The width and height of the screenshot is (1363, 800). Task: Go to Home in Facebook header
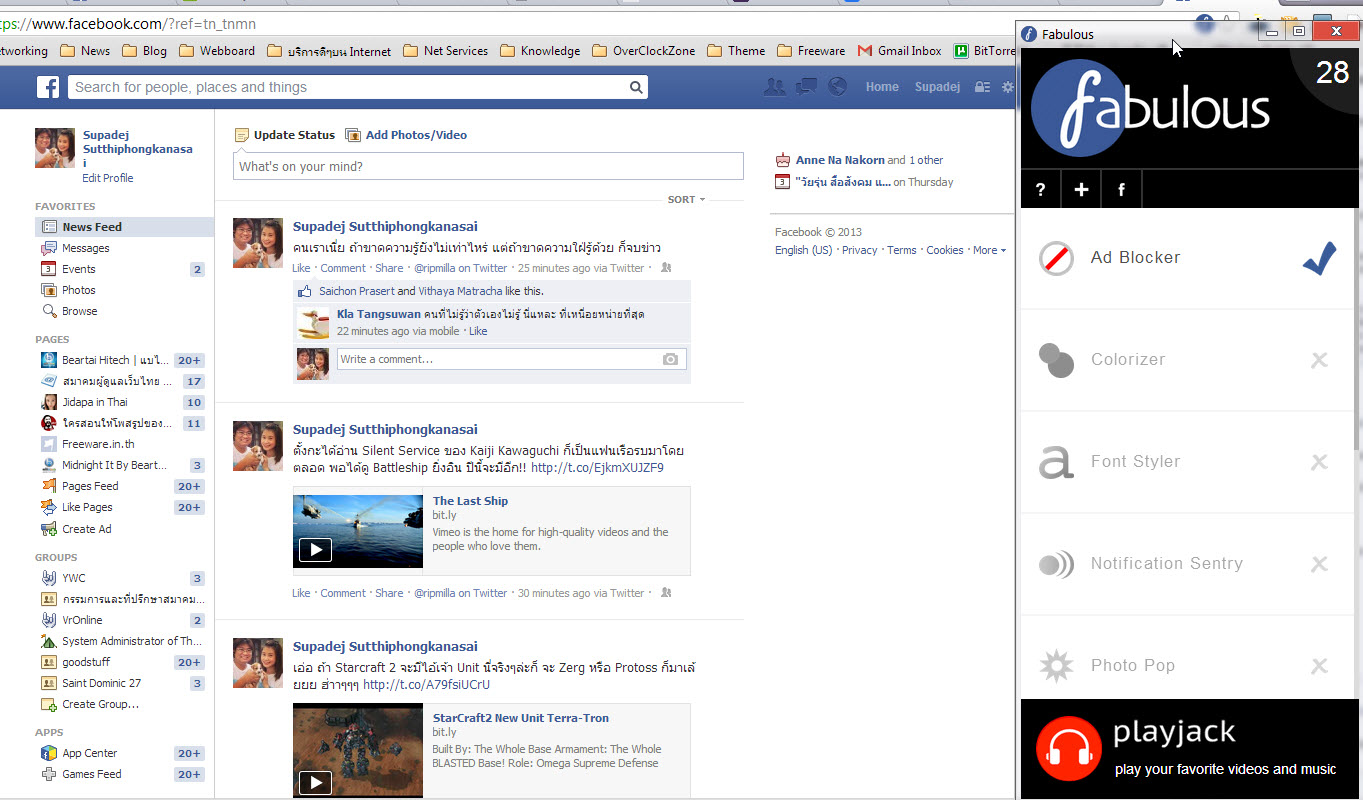click(x=882, y=87)
